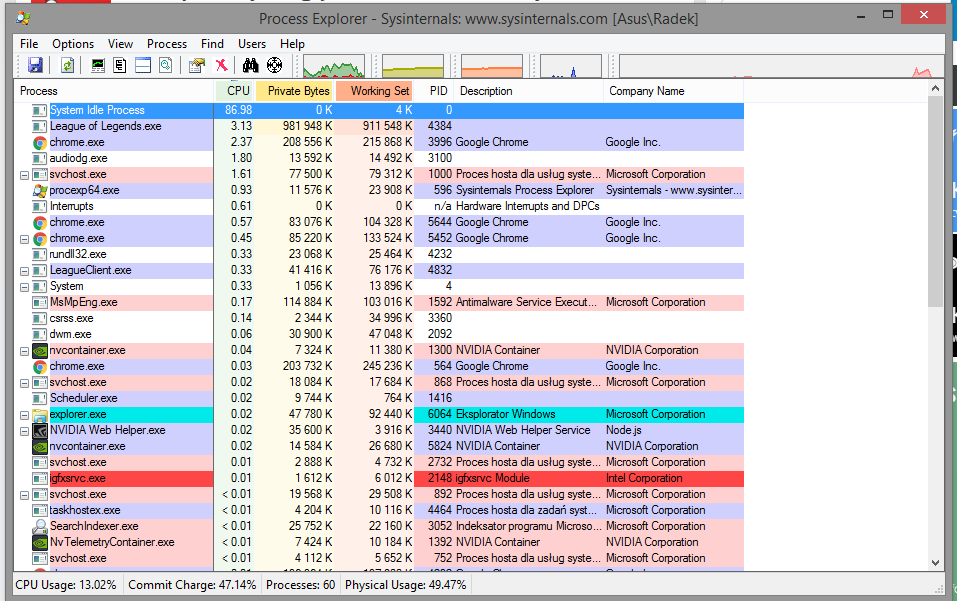The width and height of the screenshot is (957, 601).
Task: Select the rundll32.exe process row
Action: tap(379, 254)
